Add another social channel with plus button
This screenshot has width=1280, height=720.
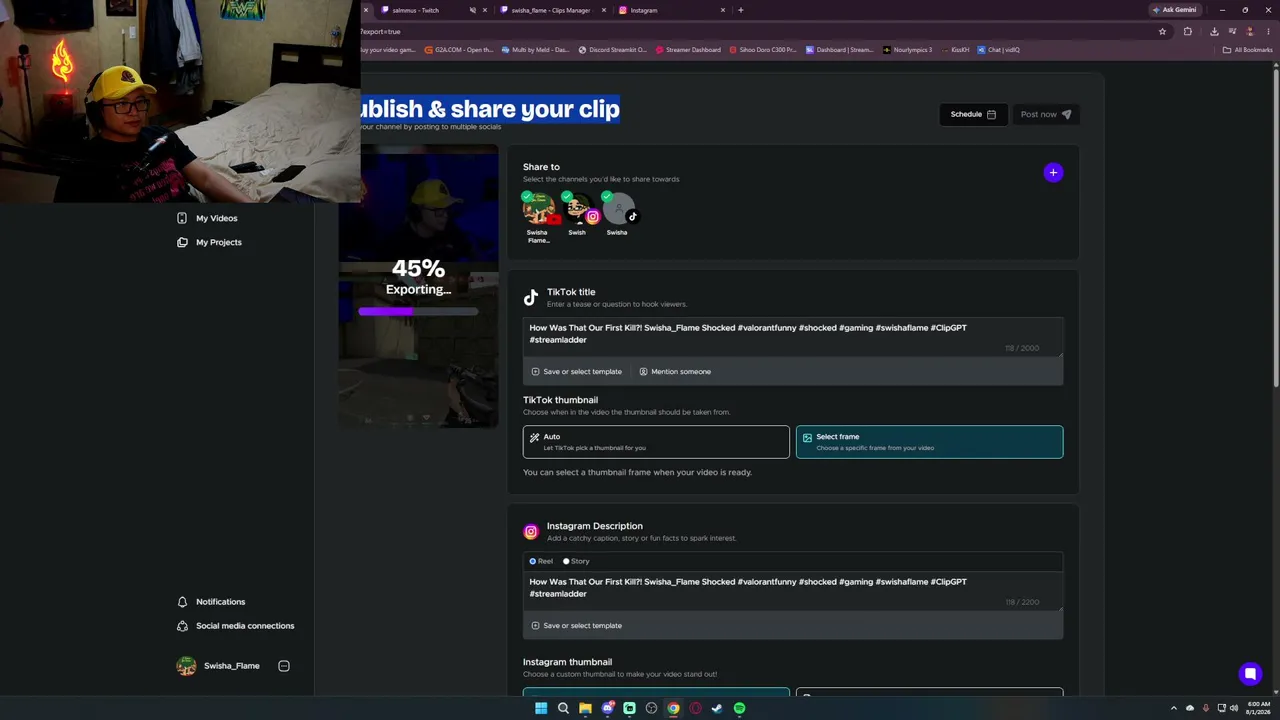1053,173
